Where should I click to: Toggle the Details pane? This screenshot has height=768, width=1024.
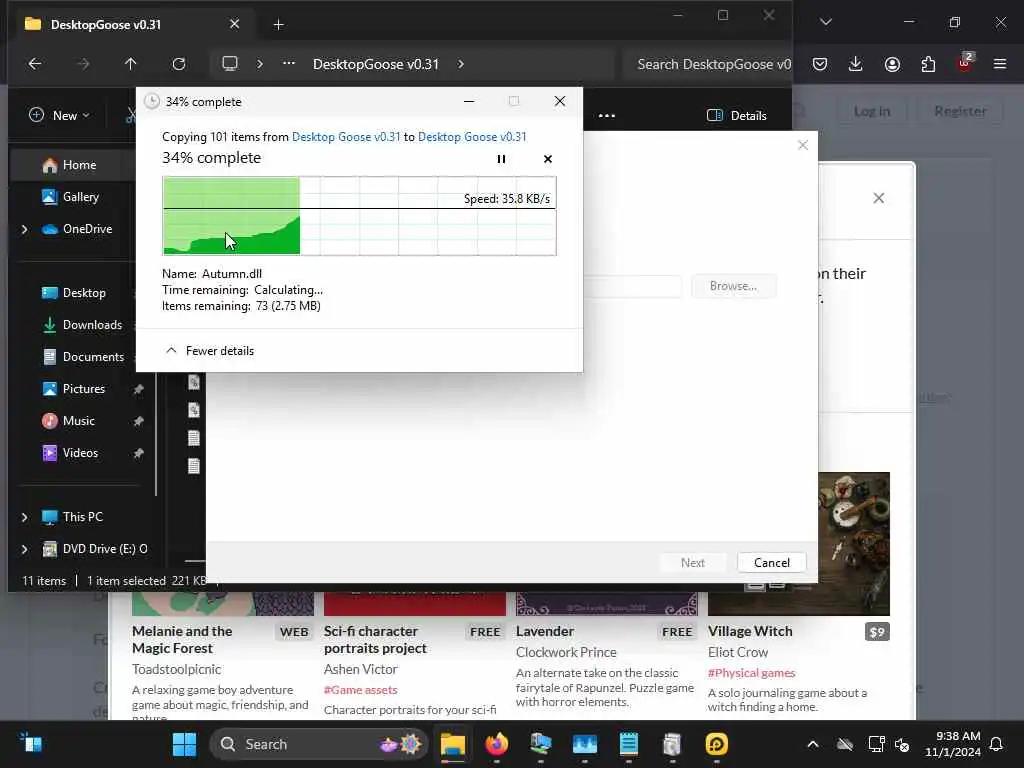737,116
